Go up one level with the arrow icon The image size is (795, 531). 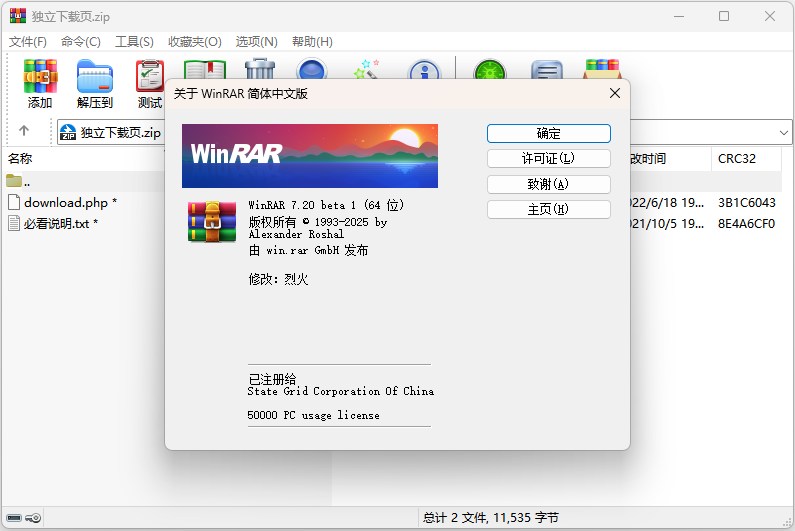pos(24,131)
